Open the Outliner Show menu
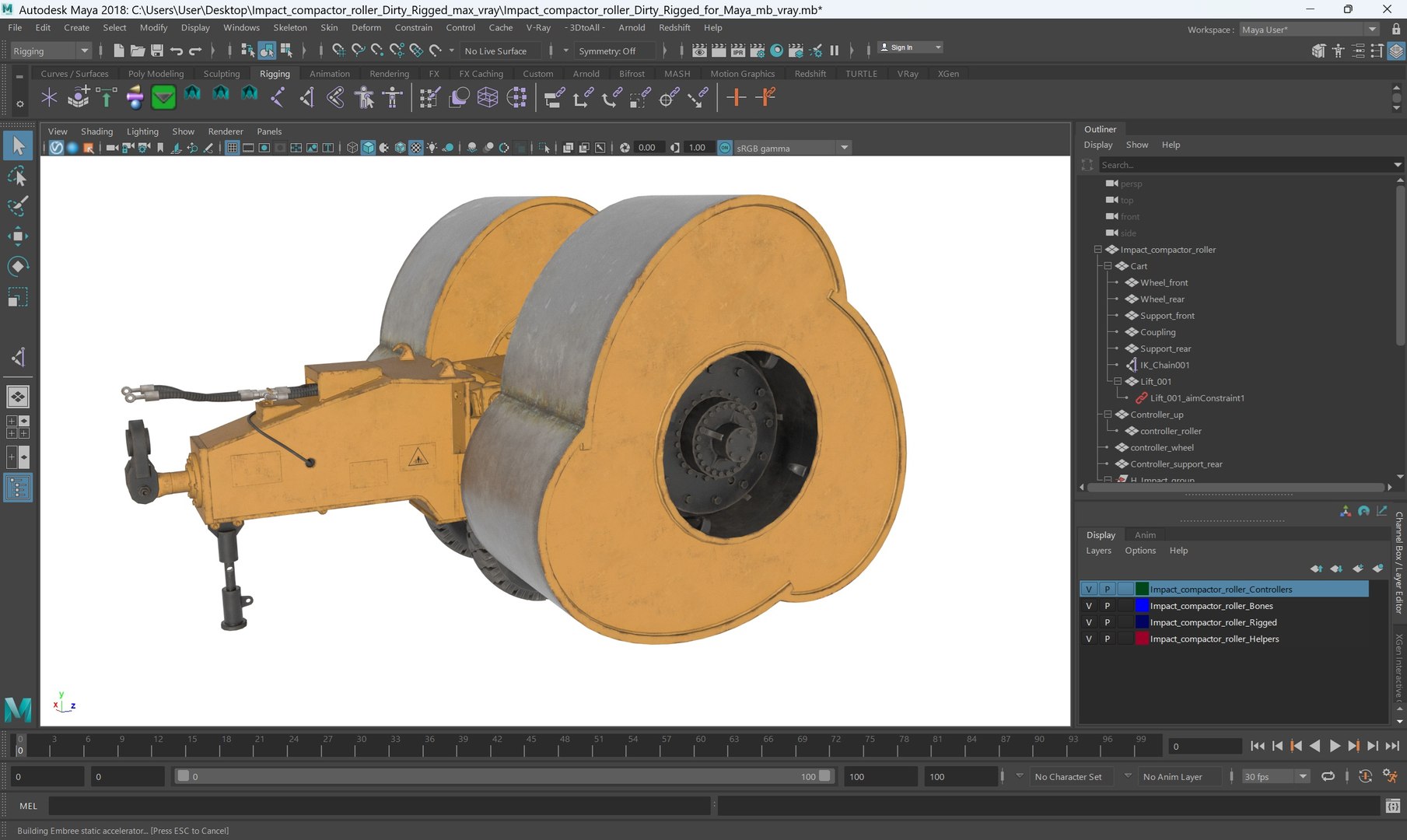Image resolution: width=1407 pixels, height=840 pixels. 1136,145
